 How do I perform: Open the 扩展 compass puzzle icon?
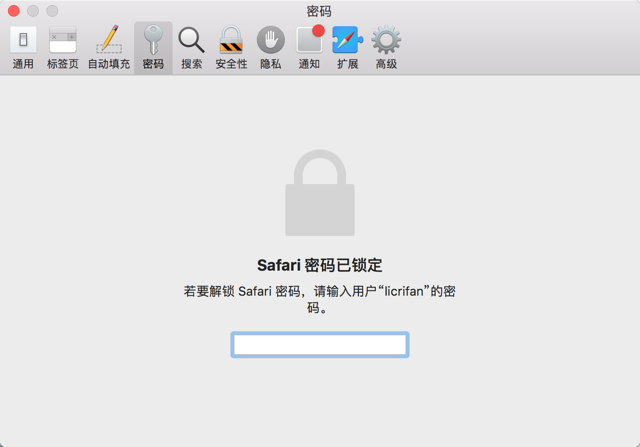tap(347, 40)
